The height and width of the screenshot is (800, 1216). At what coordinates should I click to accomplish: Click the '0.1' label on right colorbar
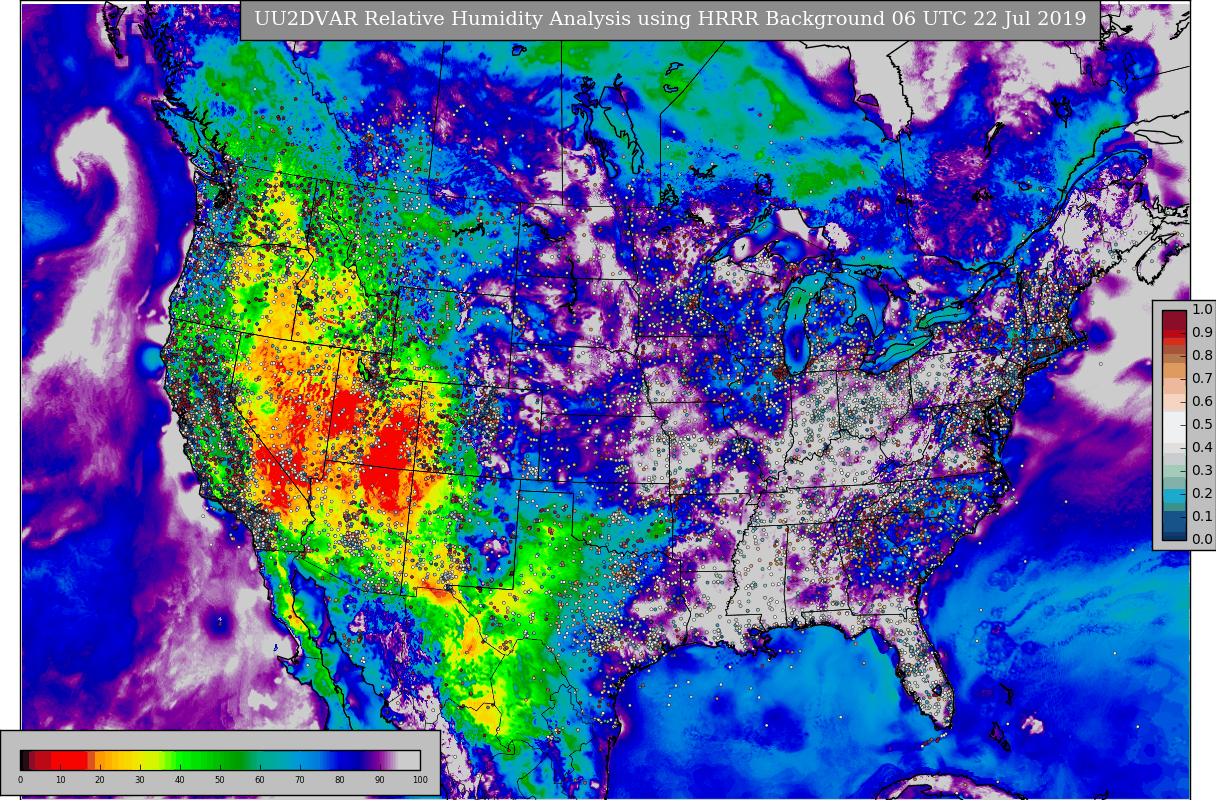[x=1202, y=517]
